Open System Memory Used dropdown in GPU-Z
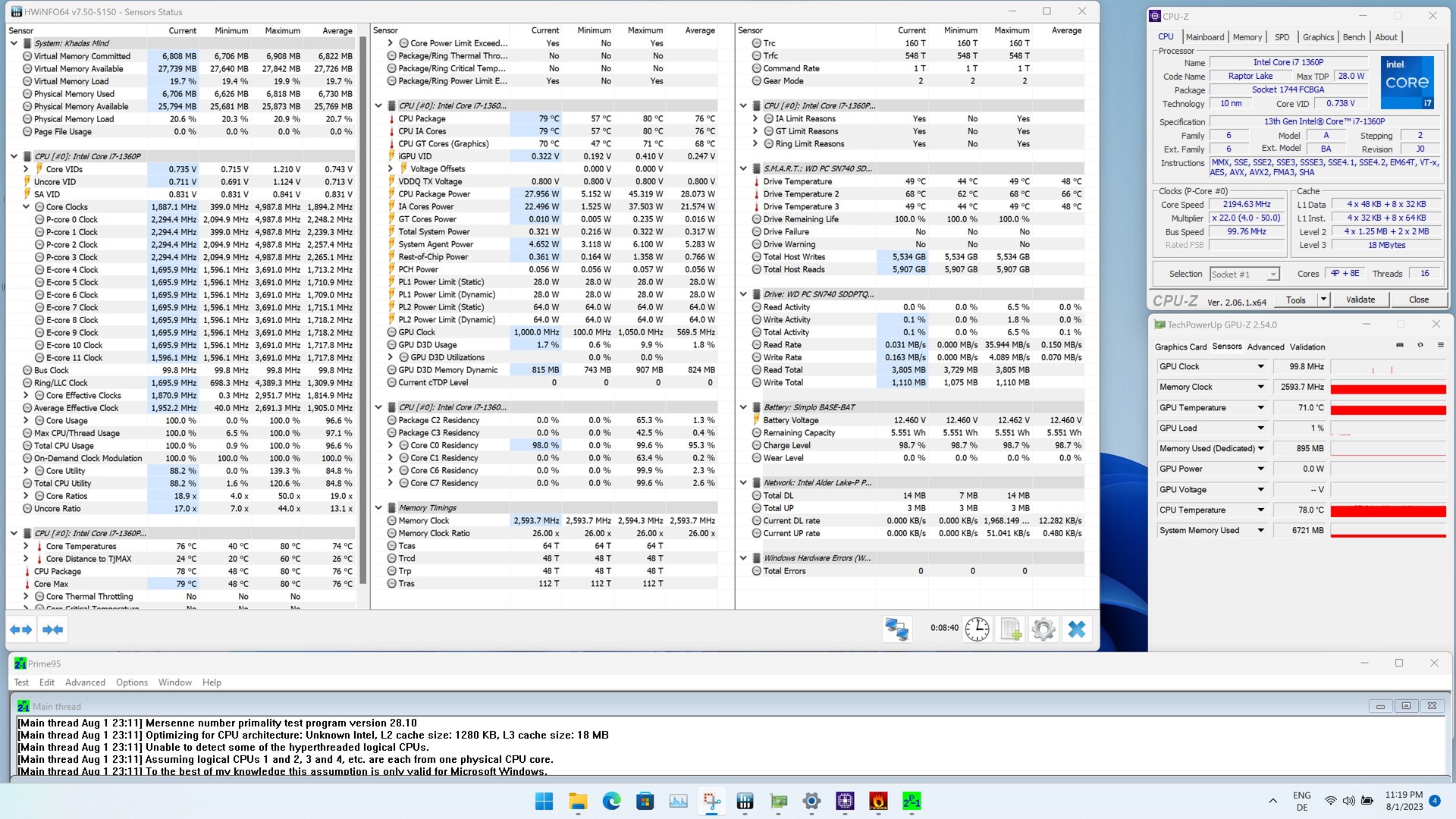The image size is (1456, 819). coord(1261,530)
